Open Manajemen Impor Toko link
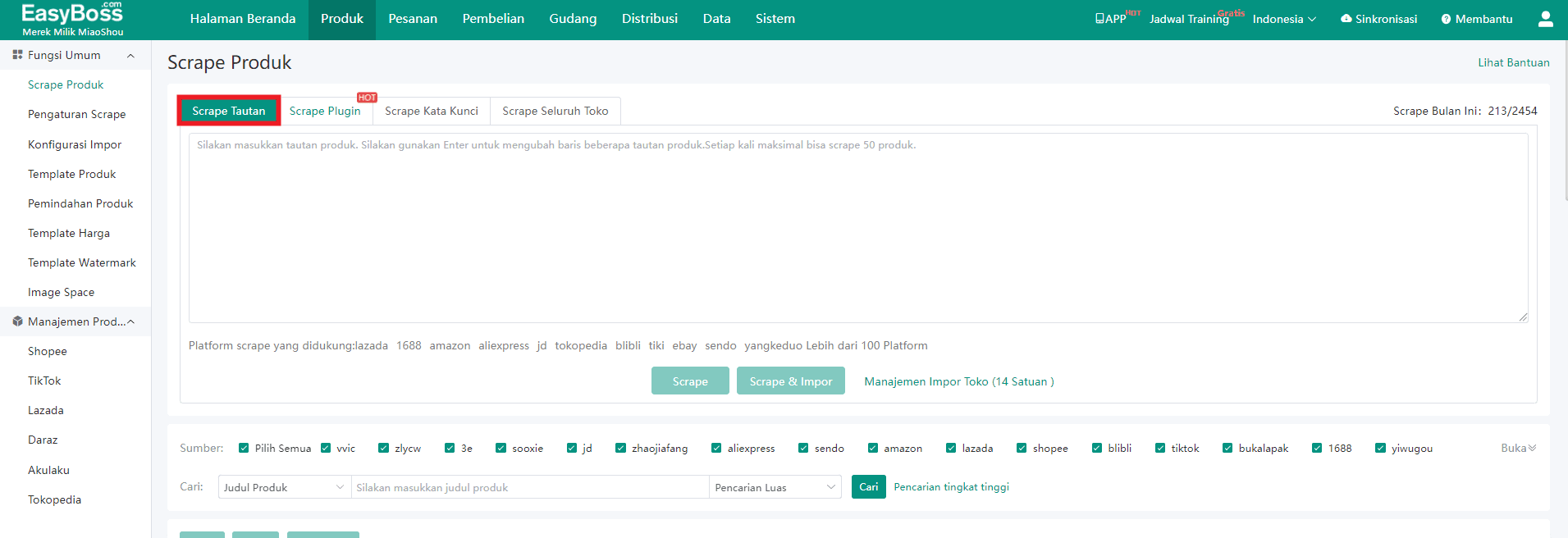 pyautogui.click(x=959, y=381)
